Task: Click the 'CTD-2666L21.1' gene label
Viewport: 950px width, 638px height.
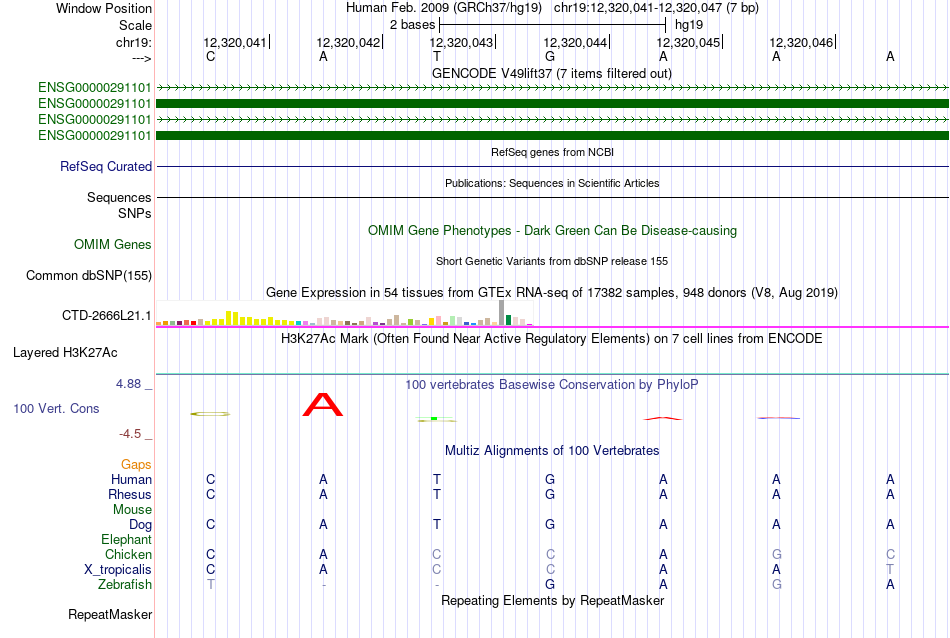Action: click(x=107, y=316)
